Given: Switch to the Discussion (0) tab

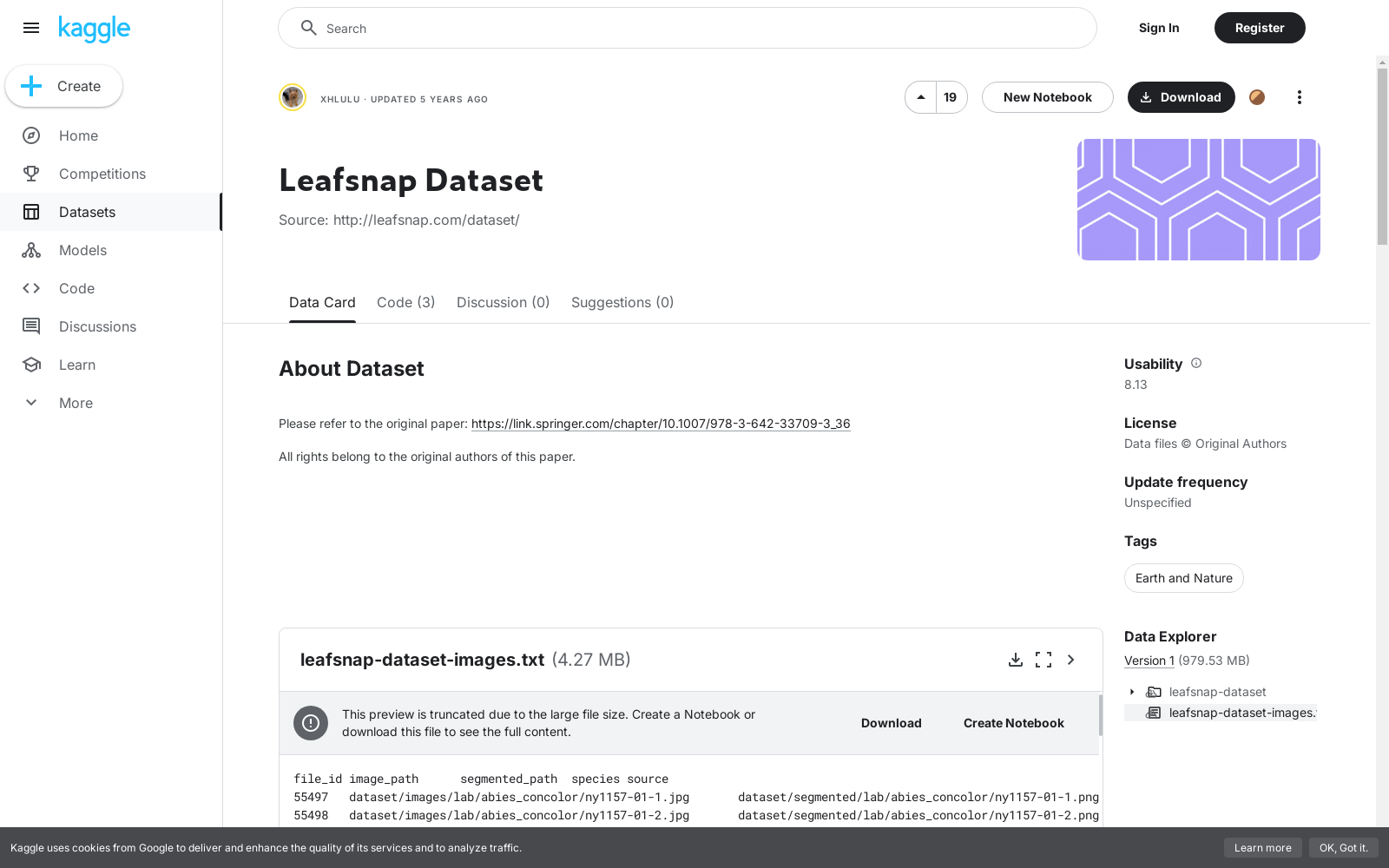Looking at the screenshot, I should pos(504,303).
